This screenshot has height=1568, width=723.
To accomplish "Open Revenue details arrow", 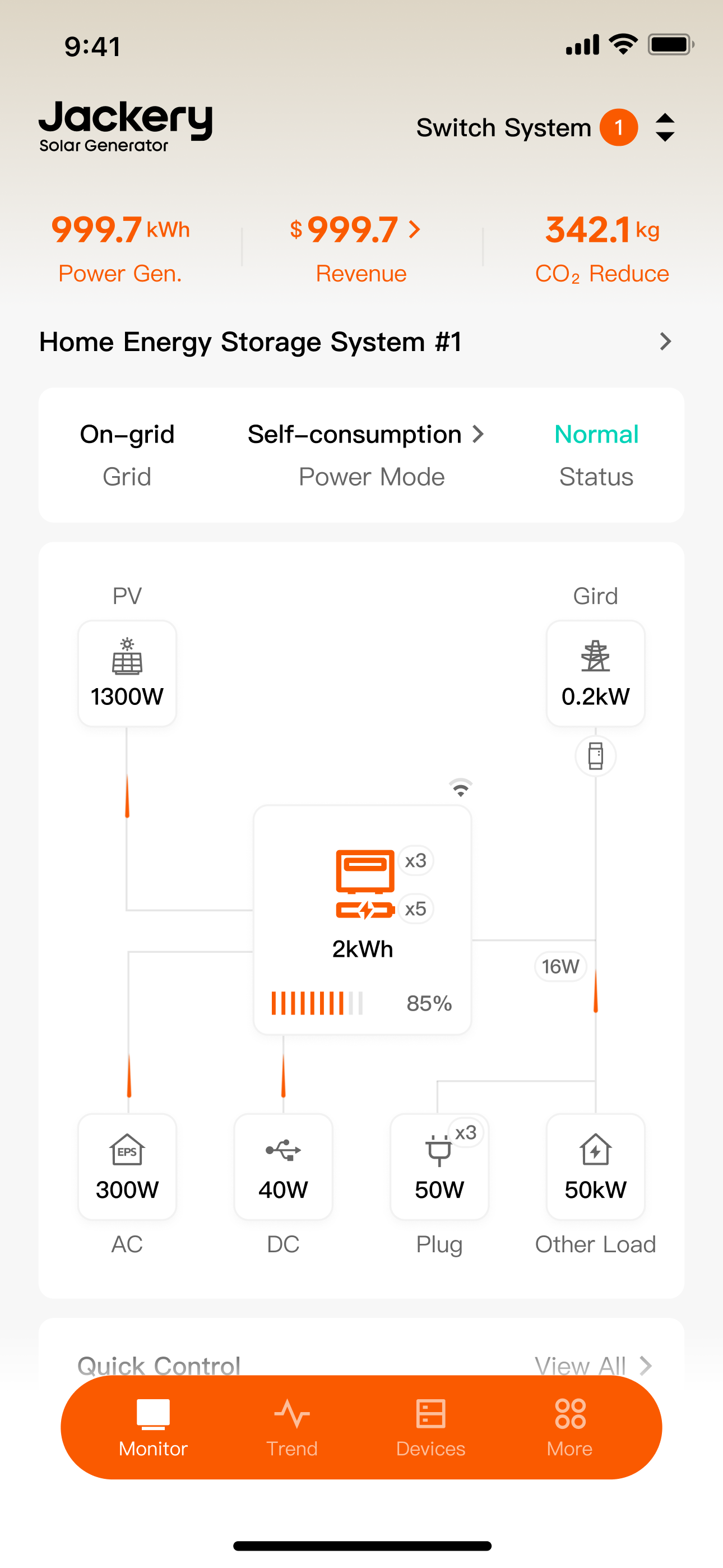I will pos(415,229).
